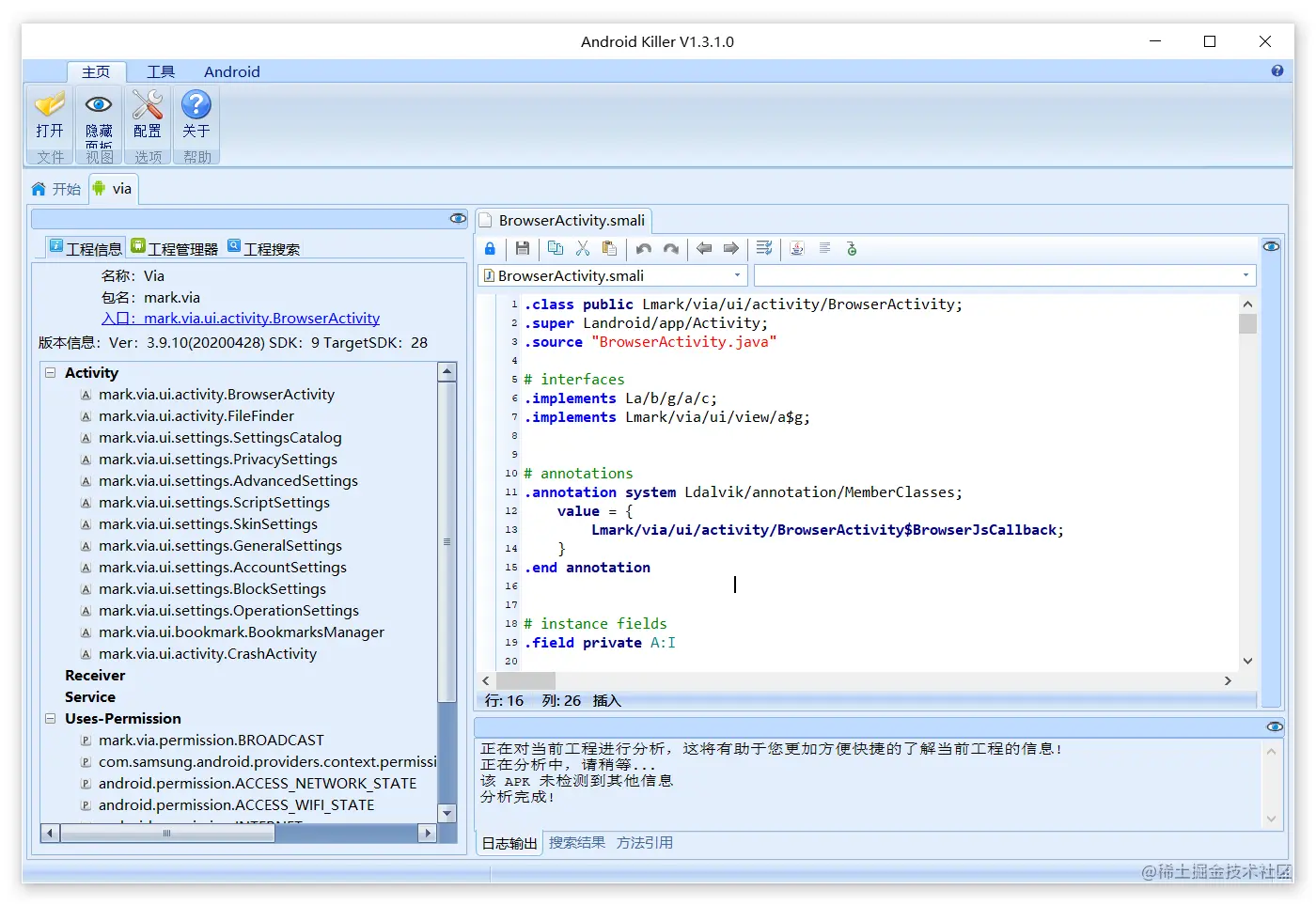Select mark.via.ui.settings.AccountSettings item
Image resolution: width=1316 pixels, height=905 pixels.
(x=223, y=568)
